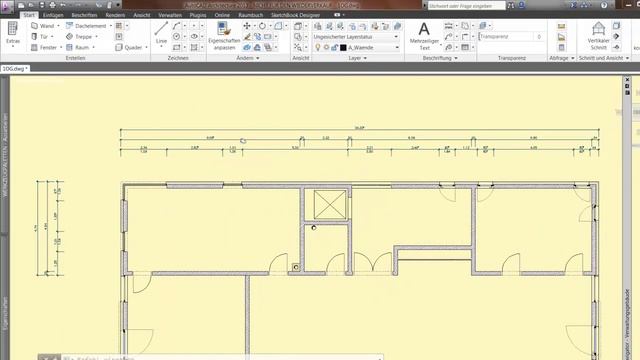
Task: Expand the Tür dropdown arrow
Action: pyautogui.click(x=52, y=37)
